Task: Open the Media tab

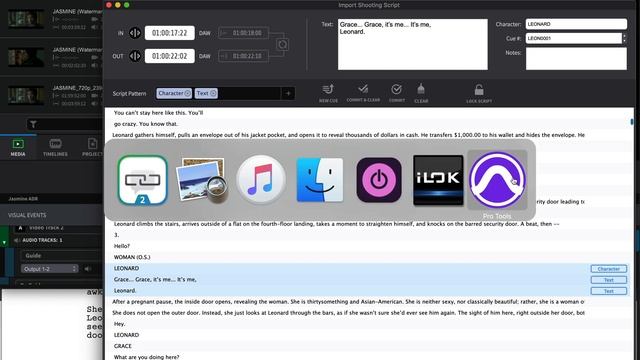Action: click(18, 148)
